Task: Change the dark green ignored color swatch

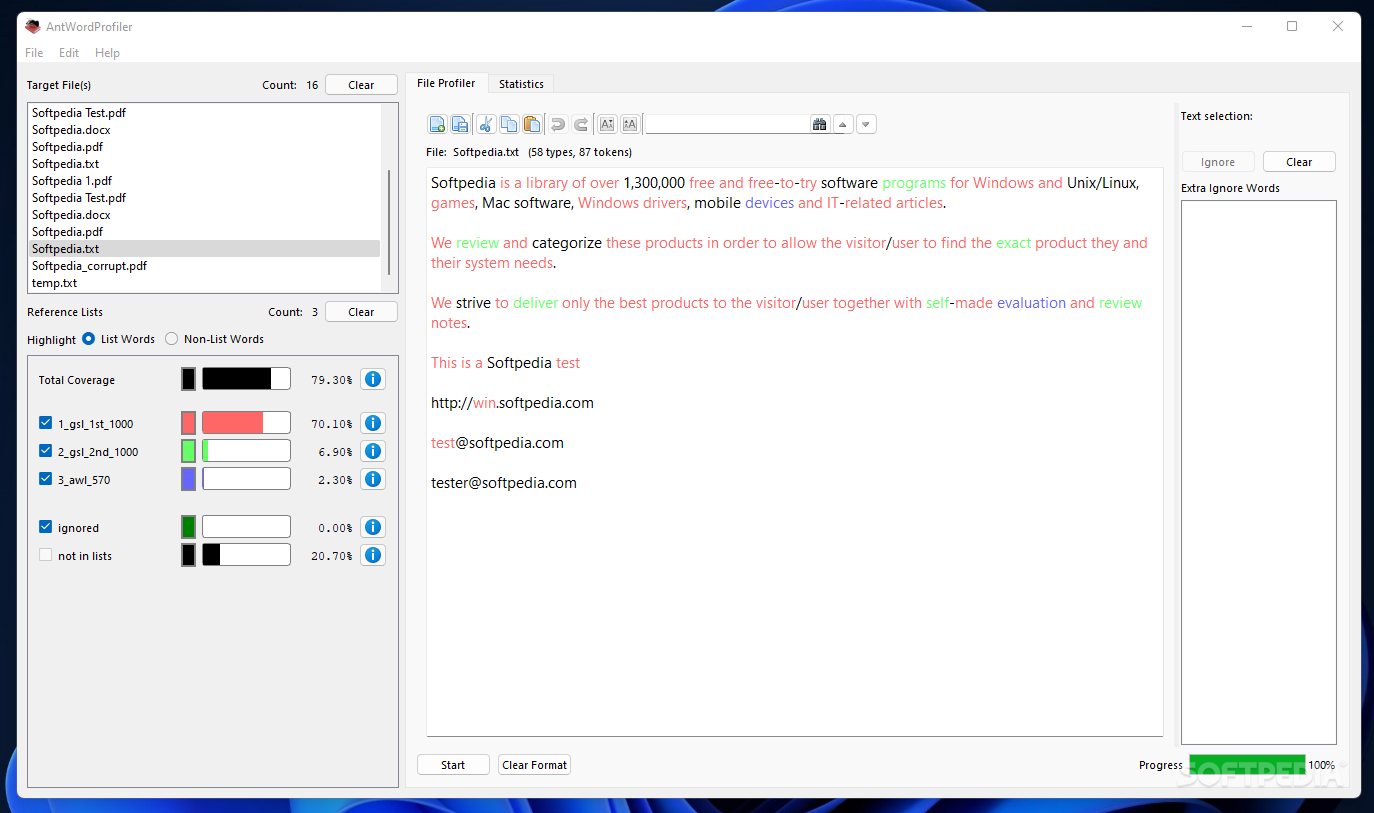Action: (x=188, y=527)
